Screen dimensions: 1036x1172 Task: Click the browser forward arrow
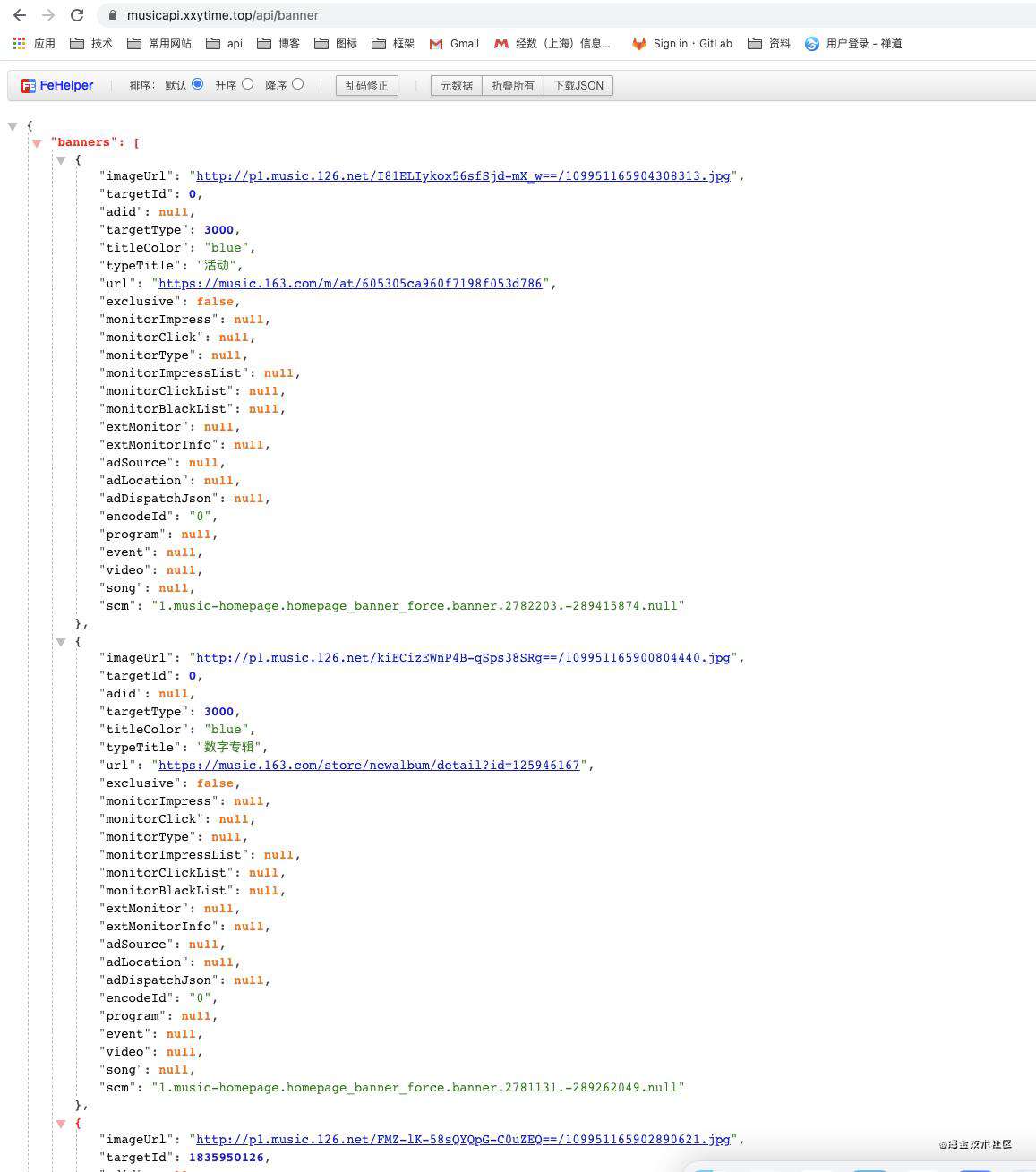[x=48, y=15]
